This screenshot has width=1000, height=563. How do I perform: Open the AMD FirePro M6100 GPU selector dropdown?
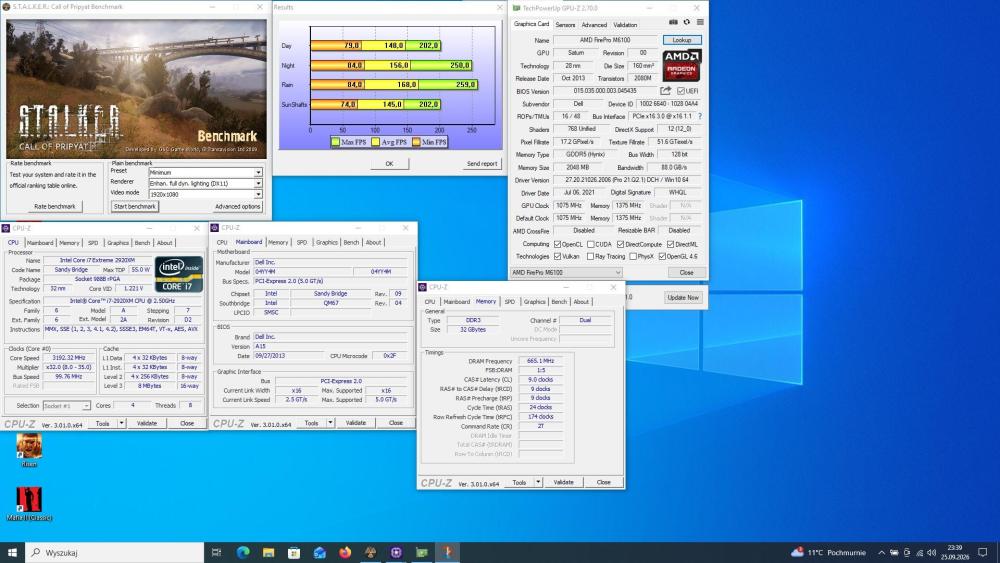[566, 272]
